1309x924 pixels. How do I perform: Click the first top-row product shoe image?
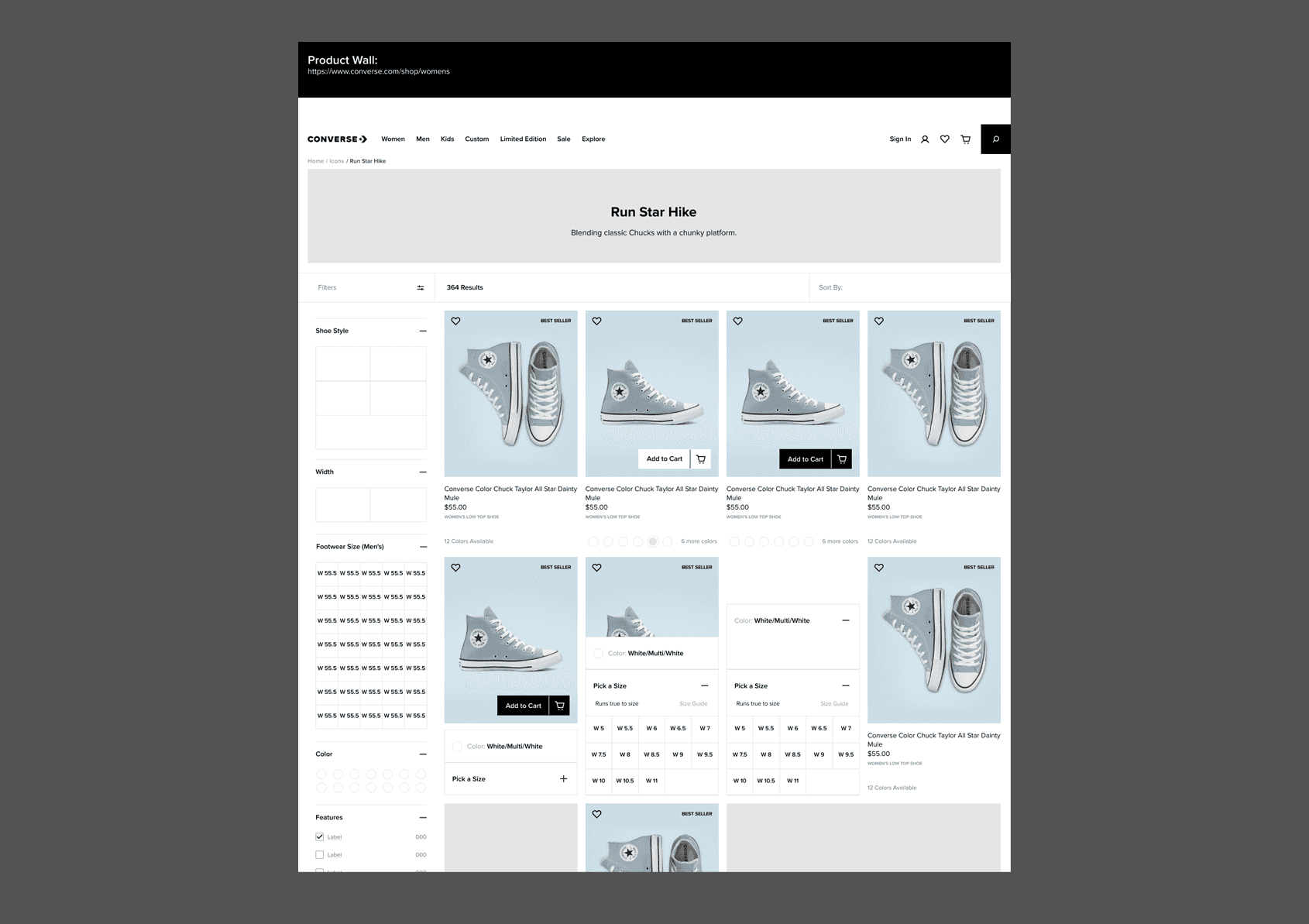tap(510, 393)
